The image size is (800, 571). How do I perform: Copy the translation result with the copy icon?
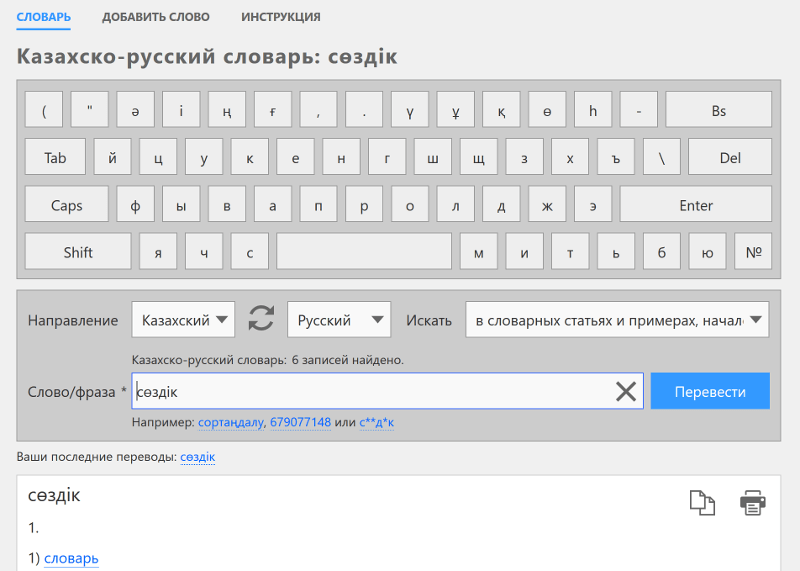click(x=702, y=503)
